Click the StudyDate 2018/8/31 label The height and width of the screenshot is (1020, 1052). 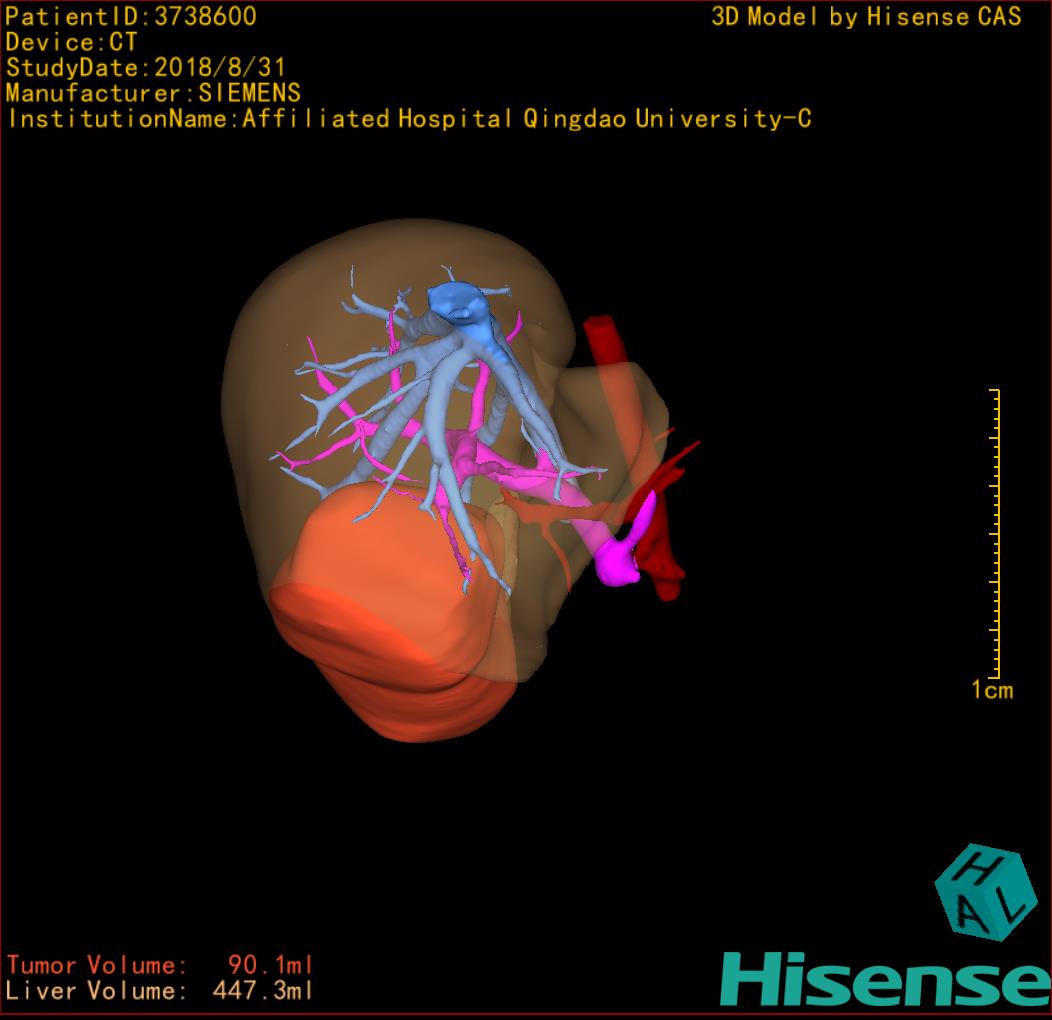(x=146, y=68)
